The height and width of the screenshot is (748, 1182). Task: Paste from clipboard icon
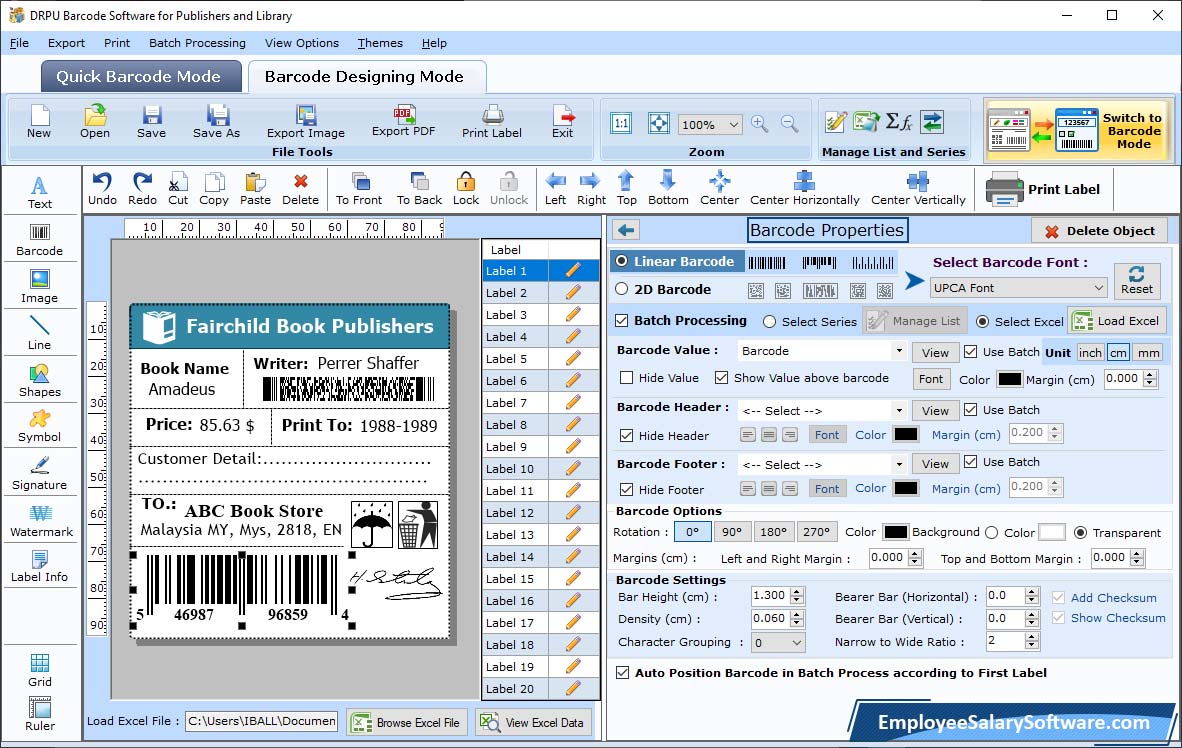pos(255,189)
